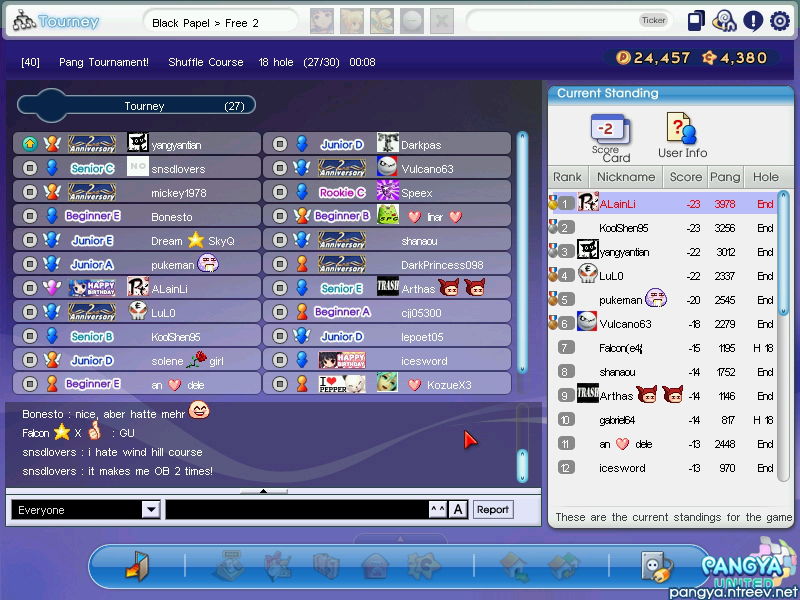Viewport: 800px width, 600px height.
Task: Toggle ready button beside KozueX3
Action: pyautogui.click(x=280, y=384)
